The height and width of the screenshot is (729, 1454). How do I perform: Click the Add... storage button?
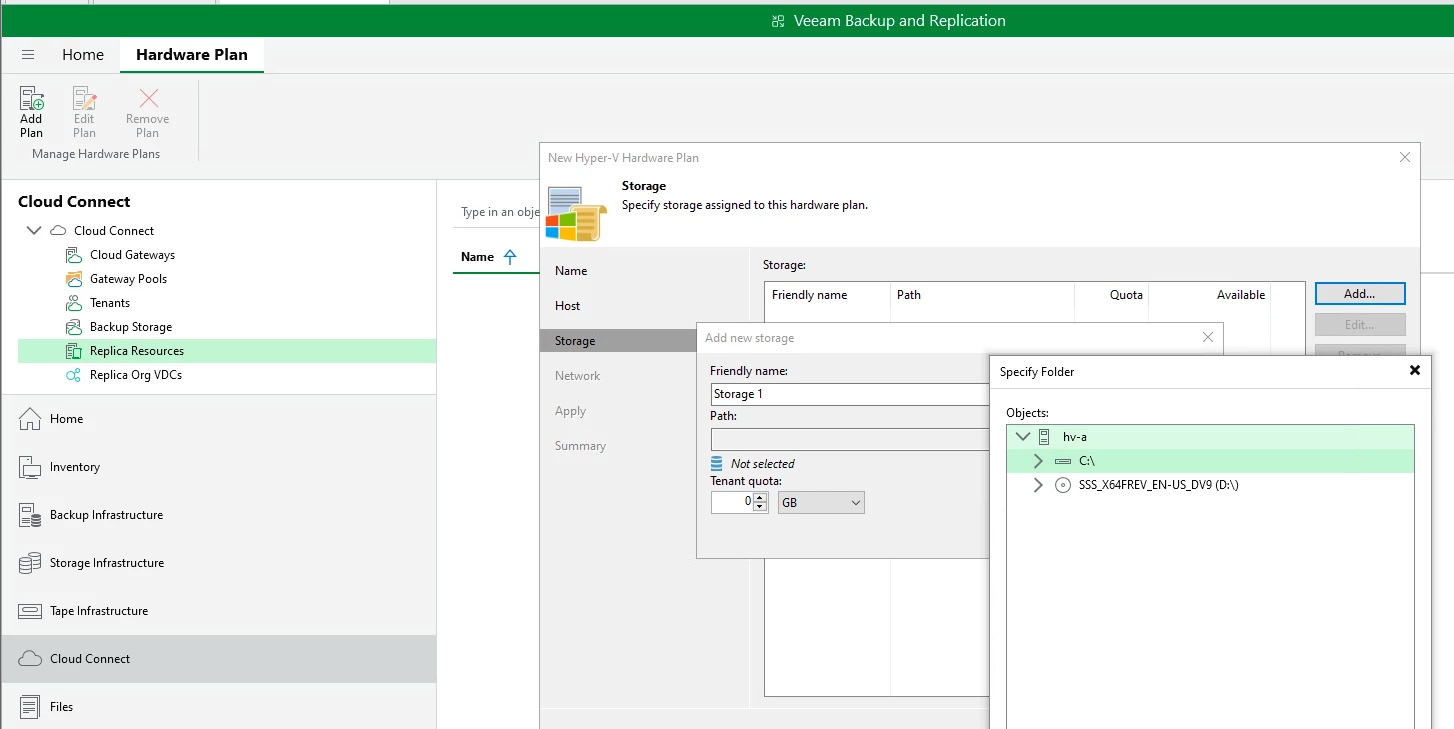click(1359, 294)
